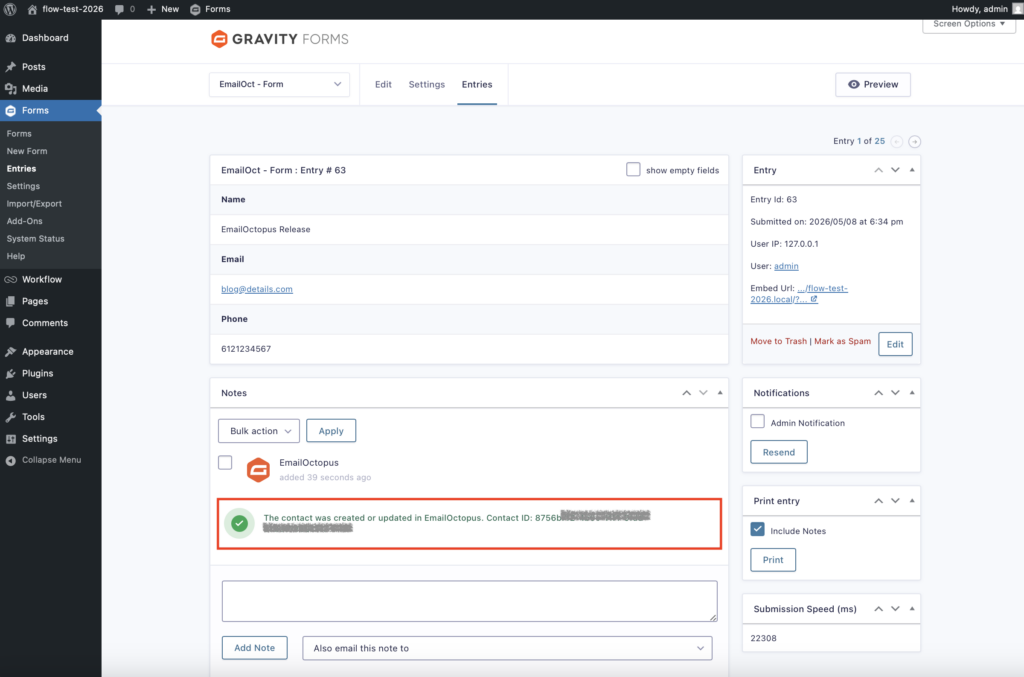Switch to the form Settings tab
Viewport: 1024px width, 677px height.
(x=426, y=84)
